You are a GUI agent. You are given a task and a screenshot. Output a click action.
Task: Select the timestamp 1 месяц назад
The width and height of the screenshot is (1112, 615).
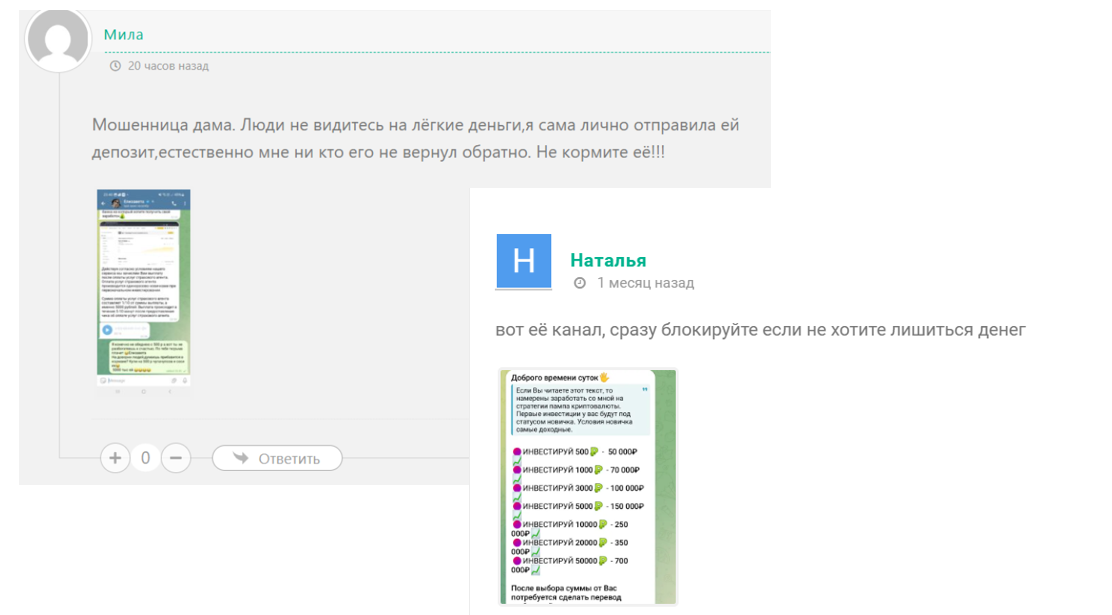click(x=645, y=283)
